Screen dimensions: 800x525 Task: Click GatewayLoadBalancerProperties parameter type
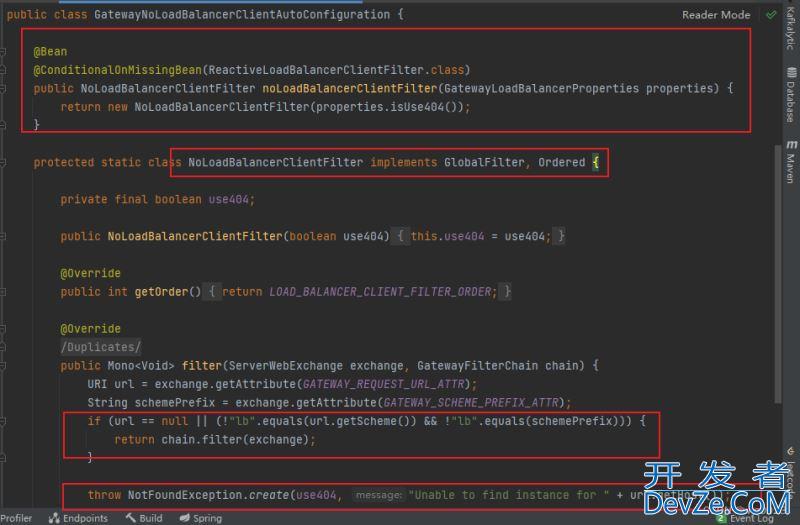tap(541, 88)
